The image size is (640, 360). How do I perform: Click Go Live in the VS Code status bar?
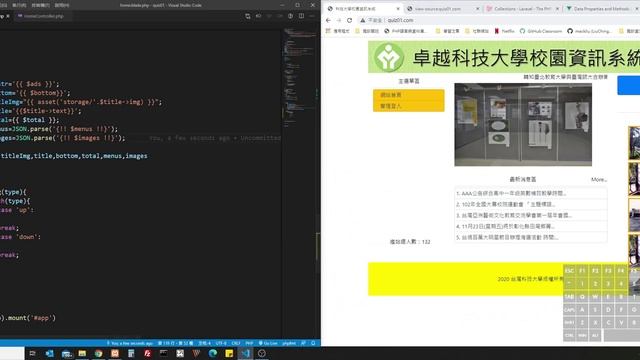pos(268,343)
